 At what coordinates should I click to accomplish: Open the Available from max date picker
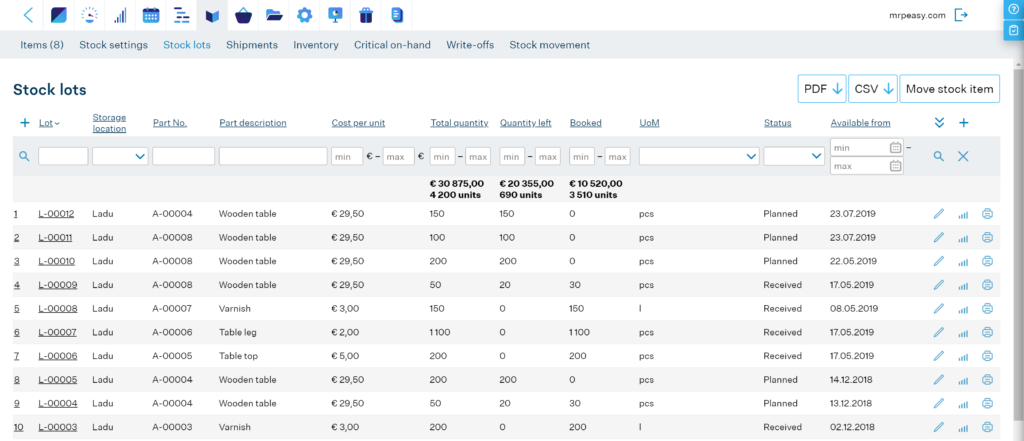(x=895, y=166)
